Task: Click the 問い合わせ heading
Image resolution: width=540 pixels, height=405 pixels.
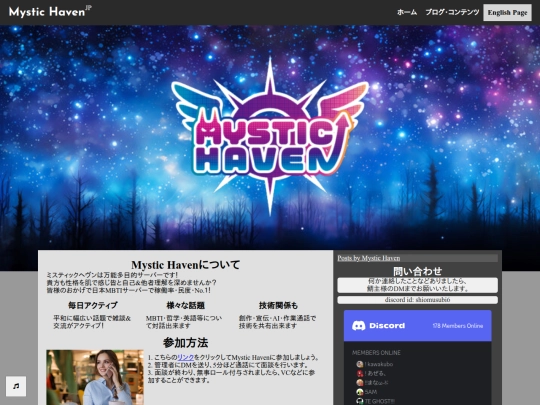Action: tap(417, 271)
